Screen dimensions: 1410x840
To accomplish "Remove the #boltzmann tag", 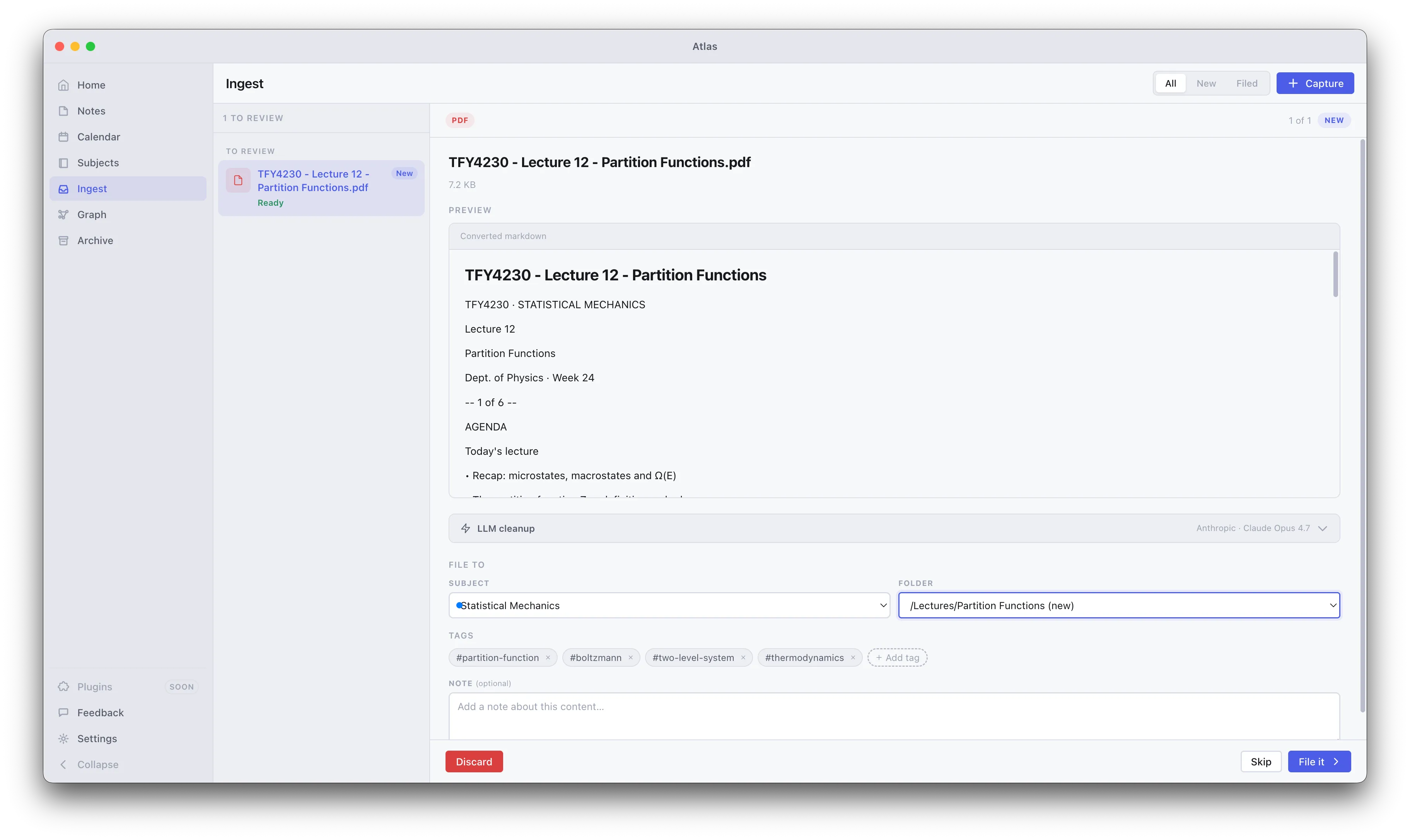I will 631,658.
